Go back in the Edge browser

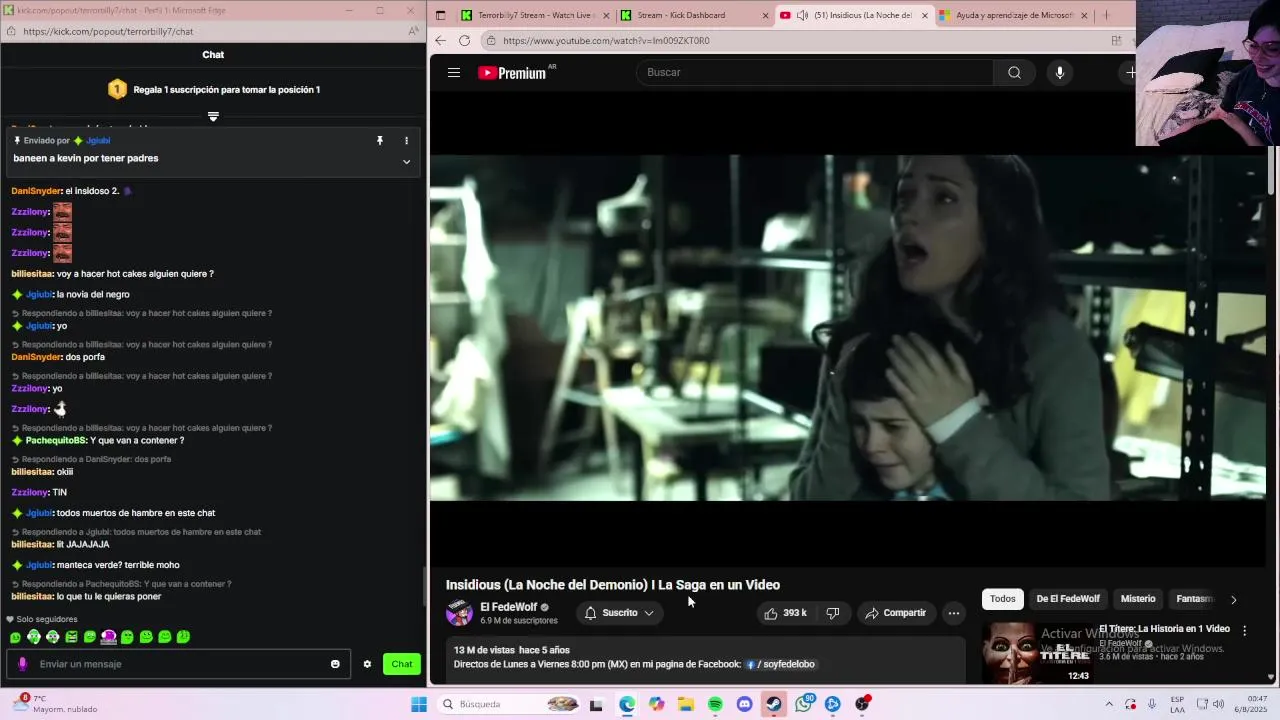441,40
